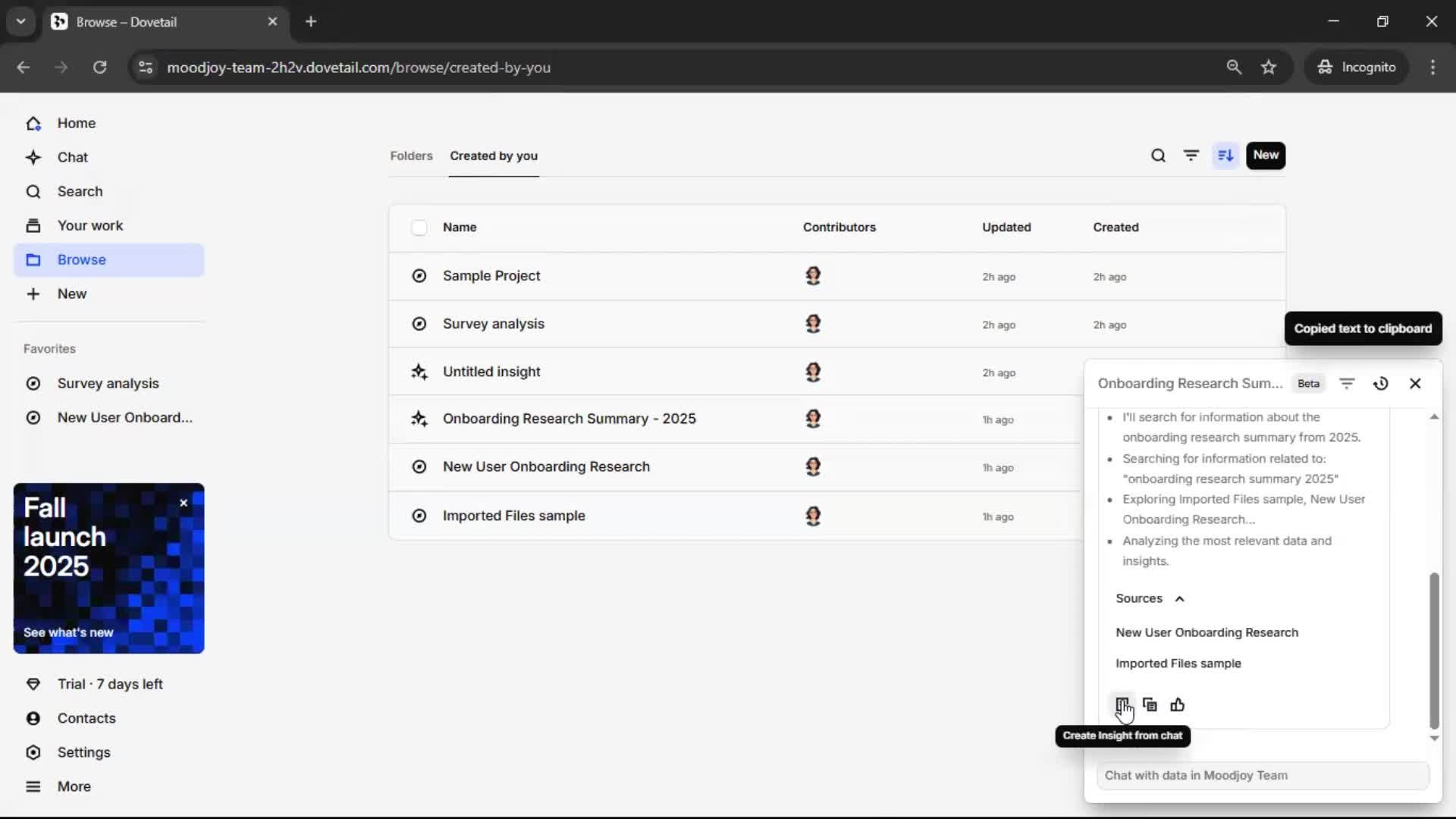Click the black New button
The height and width of the screenshot is (819, 1456).
(x=1265, y=155)
